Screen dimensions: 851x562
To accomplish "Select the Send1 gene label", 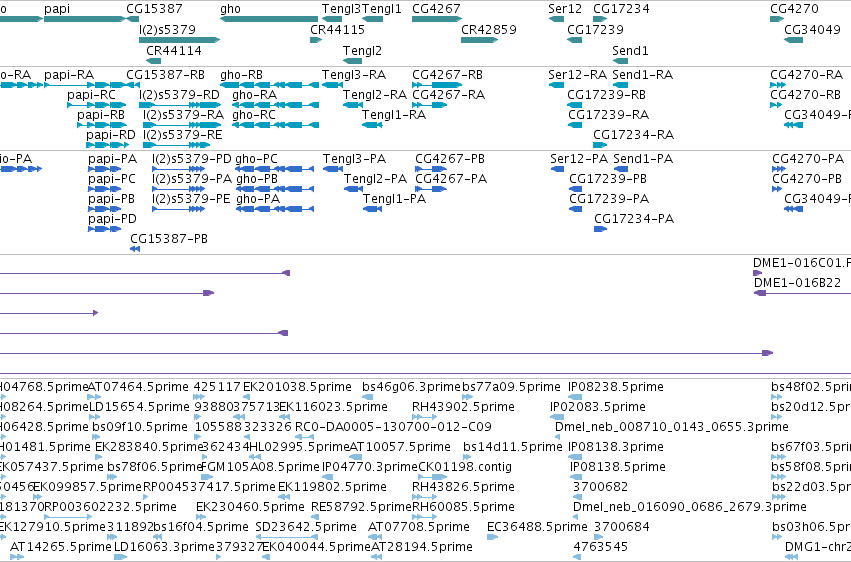I will (x=630, y=51).
